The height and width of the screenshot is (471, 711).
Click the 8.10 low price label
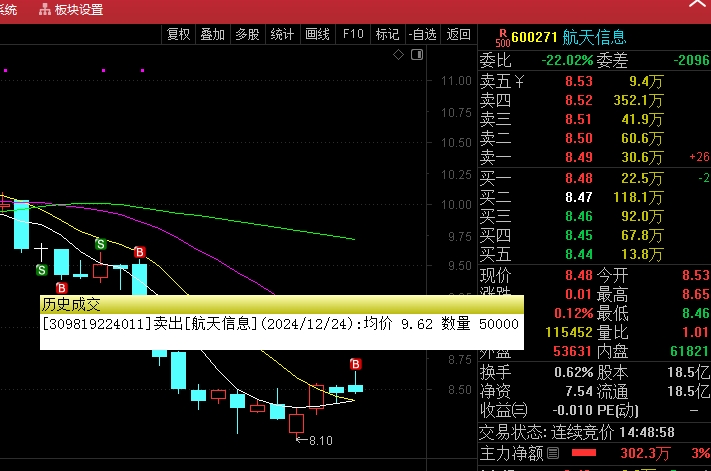coord(321,441)
